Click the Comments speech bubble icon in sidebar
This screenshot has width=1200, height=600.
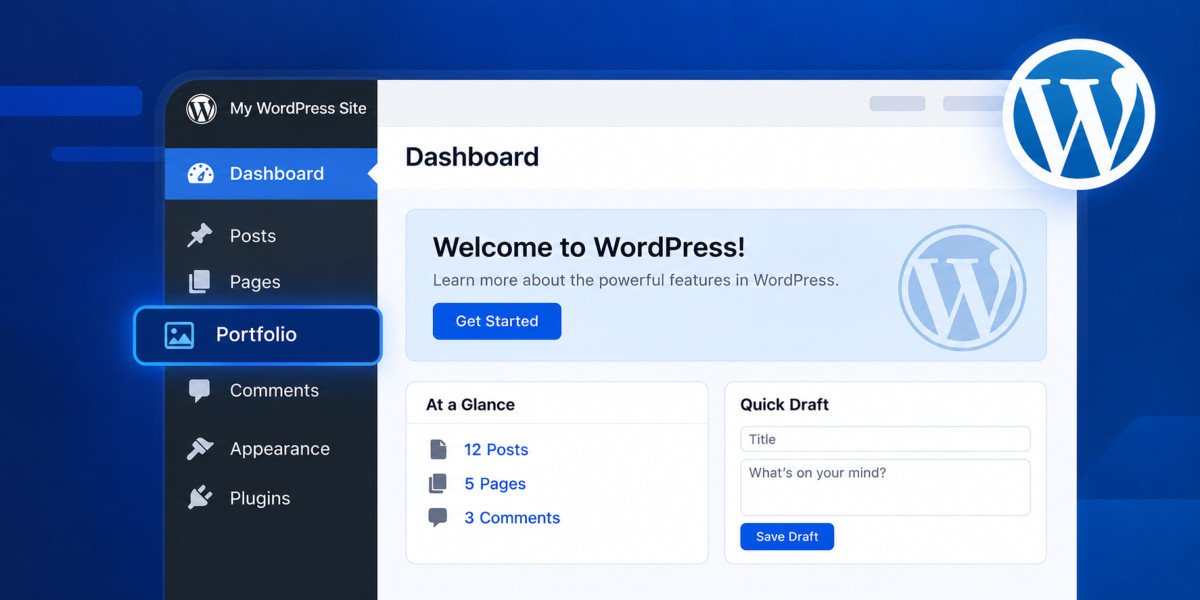200,391
